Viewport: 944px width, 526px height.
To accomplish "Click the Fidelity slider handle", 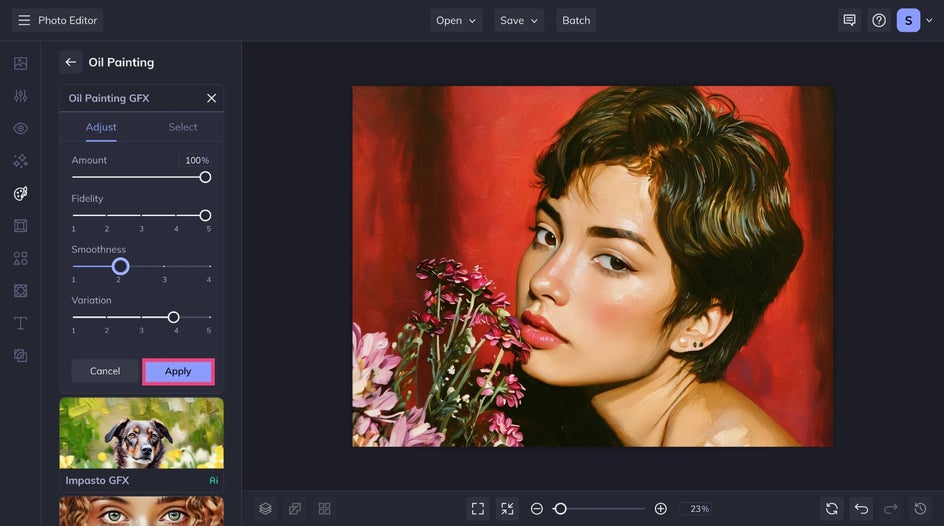I will coord(205,215).
